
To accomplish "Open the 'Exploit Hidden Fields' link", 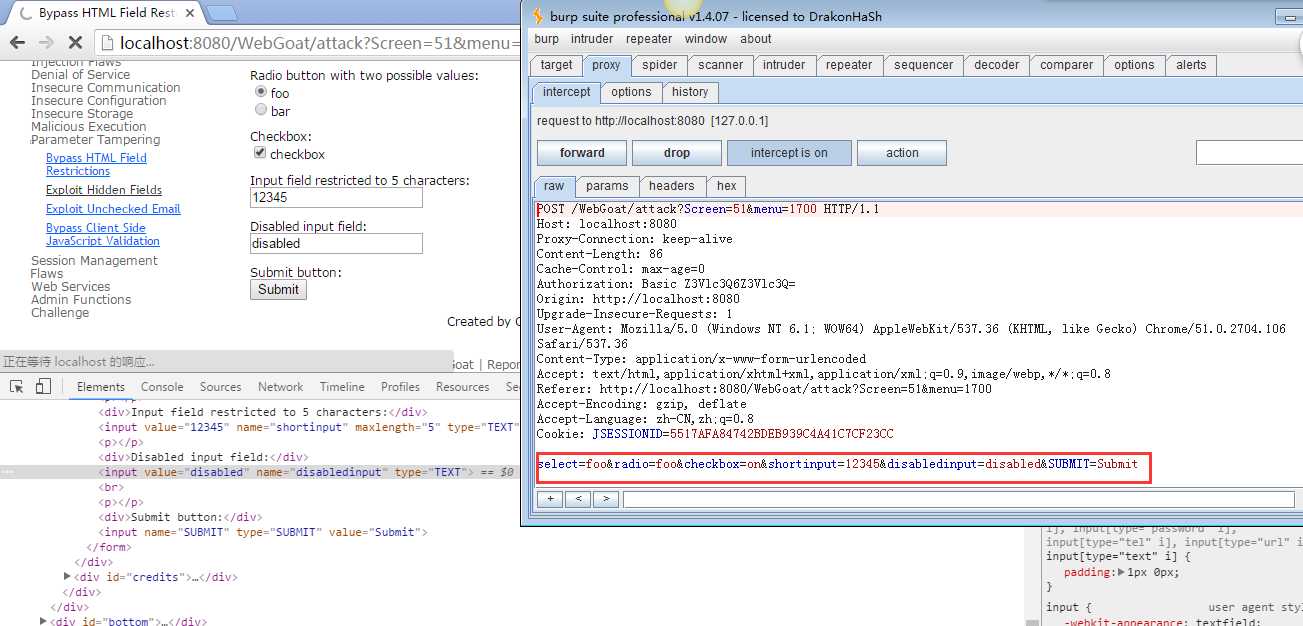I will [104, 190].
